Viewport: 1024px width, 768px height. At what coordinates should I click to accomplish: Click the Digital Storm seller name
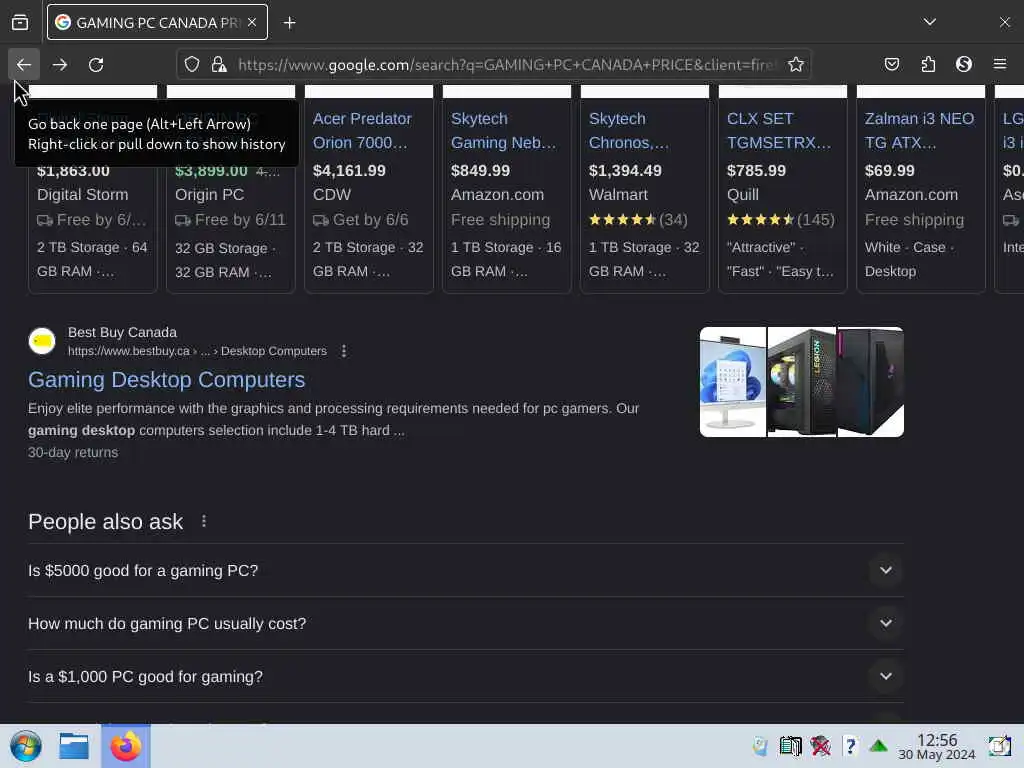coord(82,195)
